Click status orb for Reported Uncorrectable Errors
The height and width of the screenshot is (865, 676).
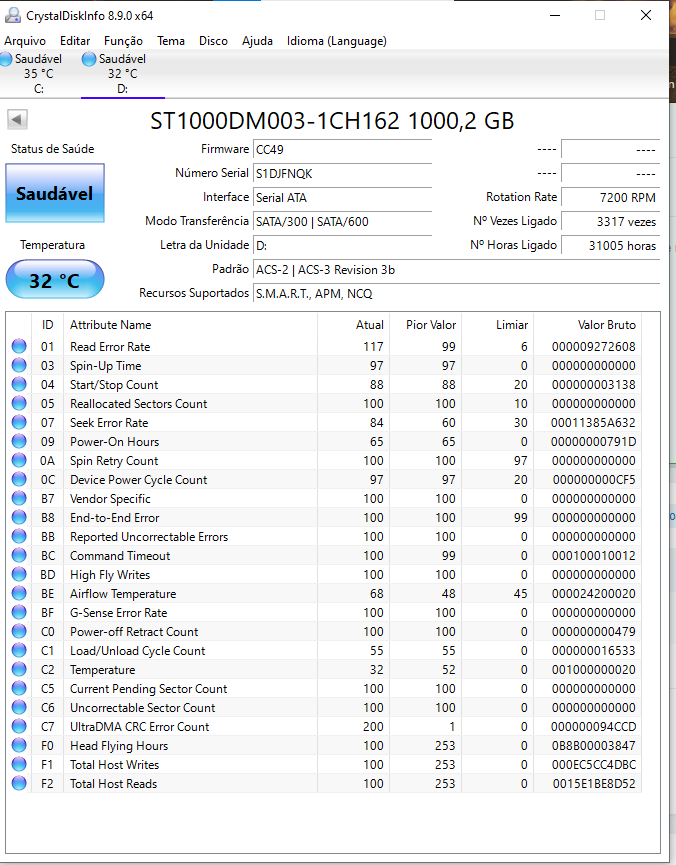pyautogui.click(x=19, y=537)
